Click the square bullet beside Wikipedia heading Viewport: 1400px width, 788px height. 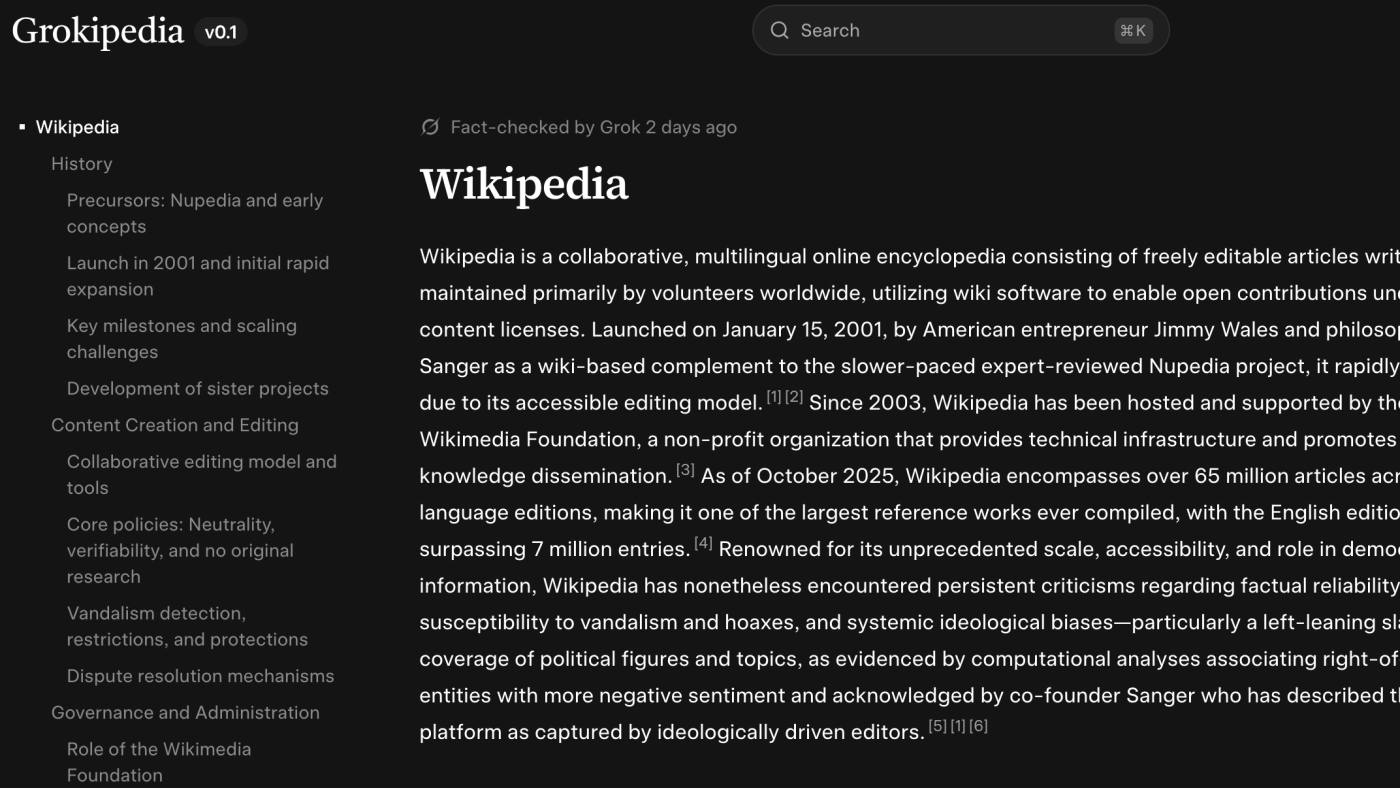[x=23, y=126]
